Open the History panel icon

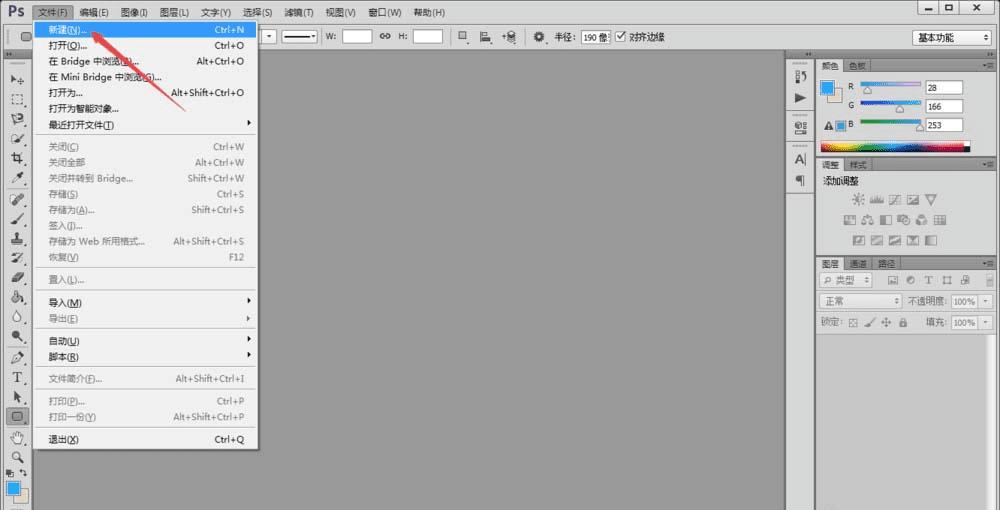coord(800,76)
